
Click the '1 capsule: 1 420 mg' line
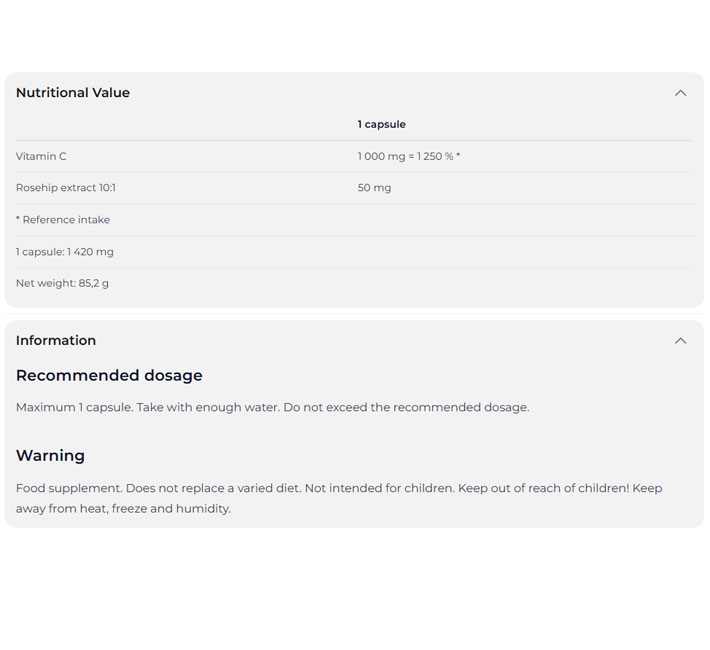[x=65, y=252]
